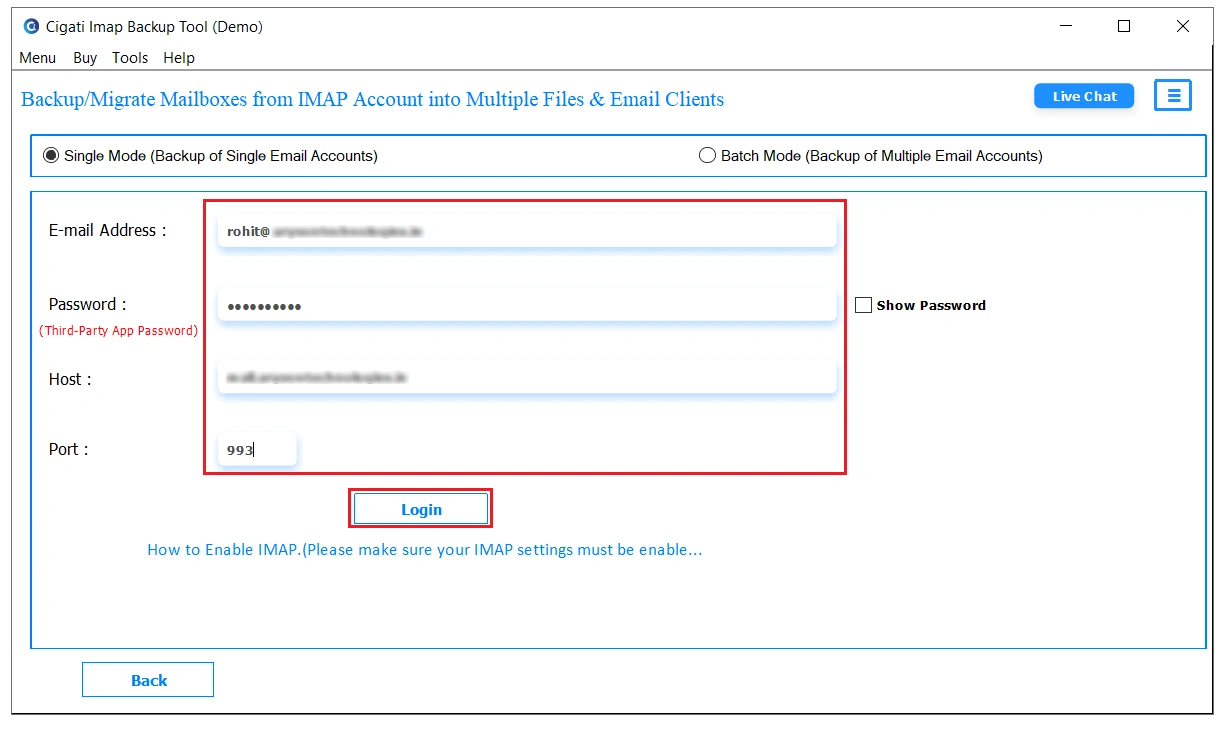Click the Port label text
The height and width of the screenshot is (733, 1232).
click(x=68, y=449)
